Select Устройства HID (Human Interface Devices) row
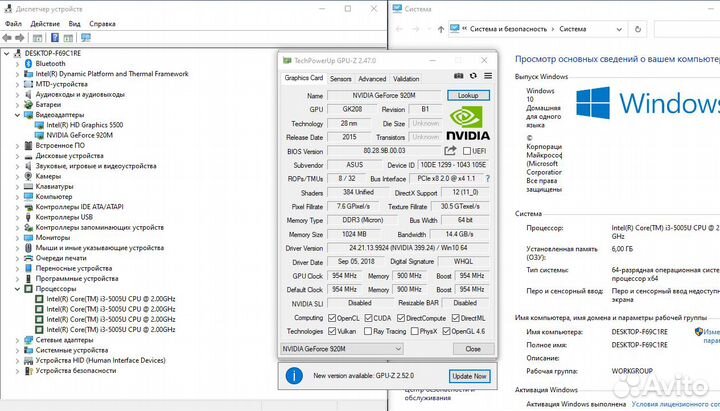Viewport: 720px width, 411px height. click(101, 360)
